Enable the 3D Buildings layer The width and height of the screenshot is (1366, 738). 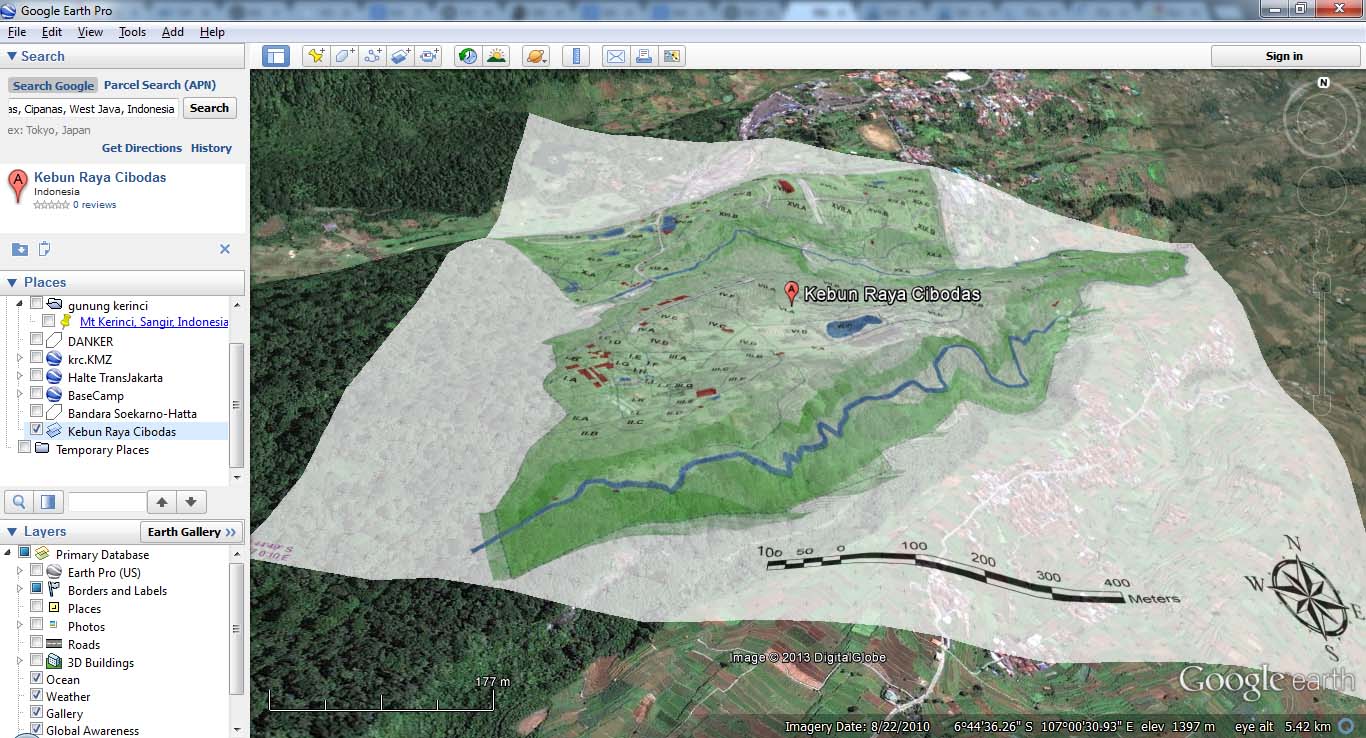36,661
